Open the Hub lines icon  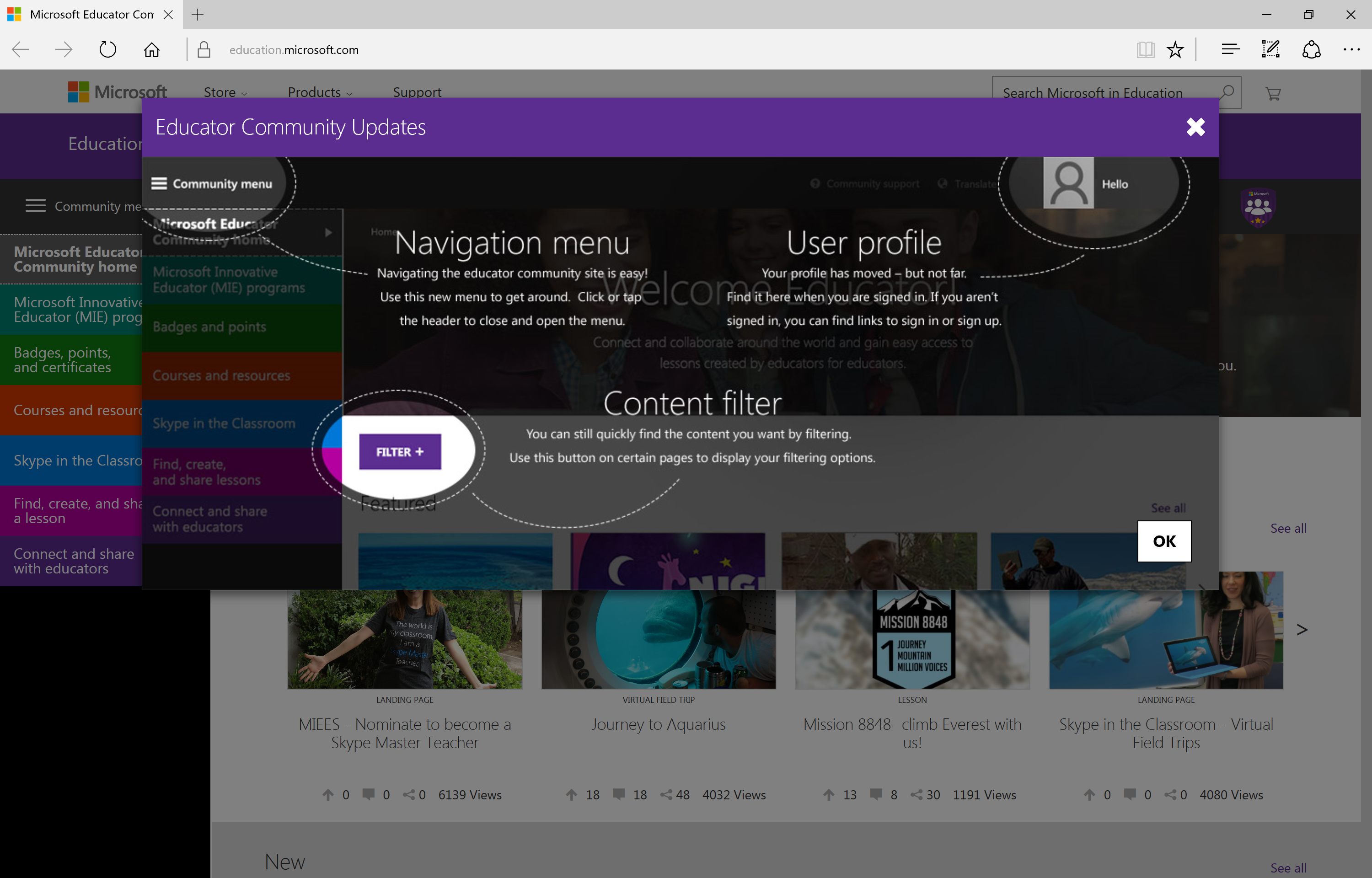coord(1230,49)
